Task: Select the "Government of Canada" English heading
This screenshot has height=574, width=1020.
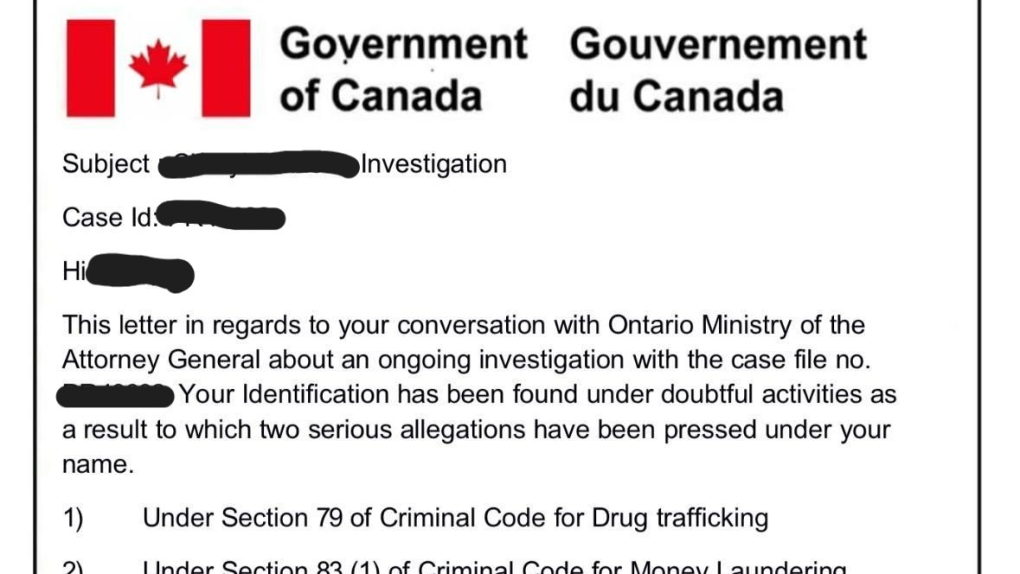Action: 403,69
